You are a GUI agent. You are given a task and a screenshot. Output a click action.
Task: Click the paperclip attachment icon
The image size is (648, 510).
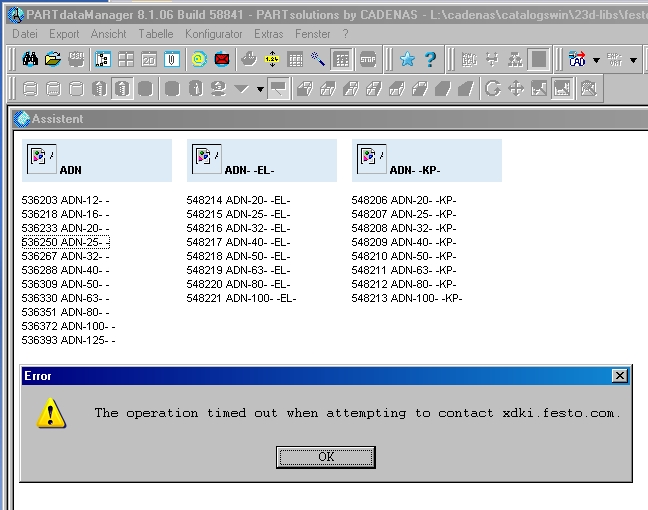pyautogui.click(x=172, y=60)
